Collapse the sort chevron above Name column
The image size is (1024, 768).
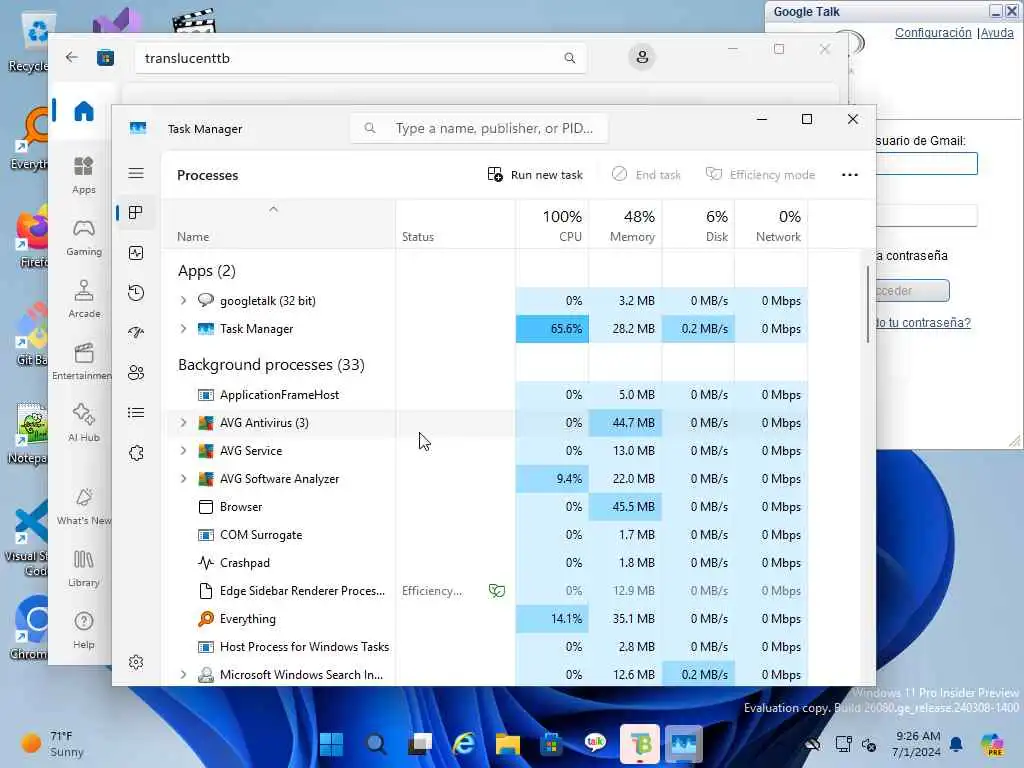(274, 209)
